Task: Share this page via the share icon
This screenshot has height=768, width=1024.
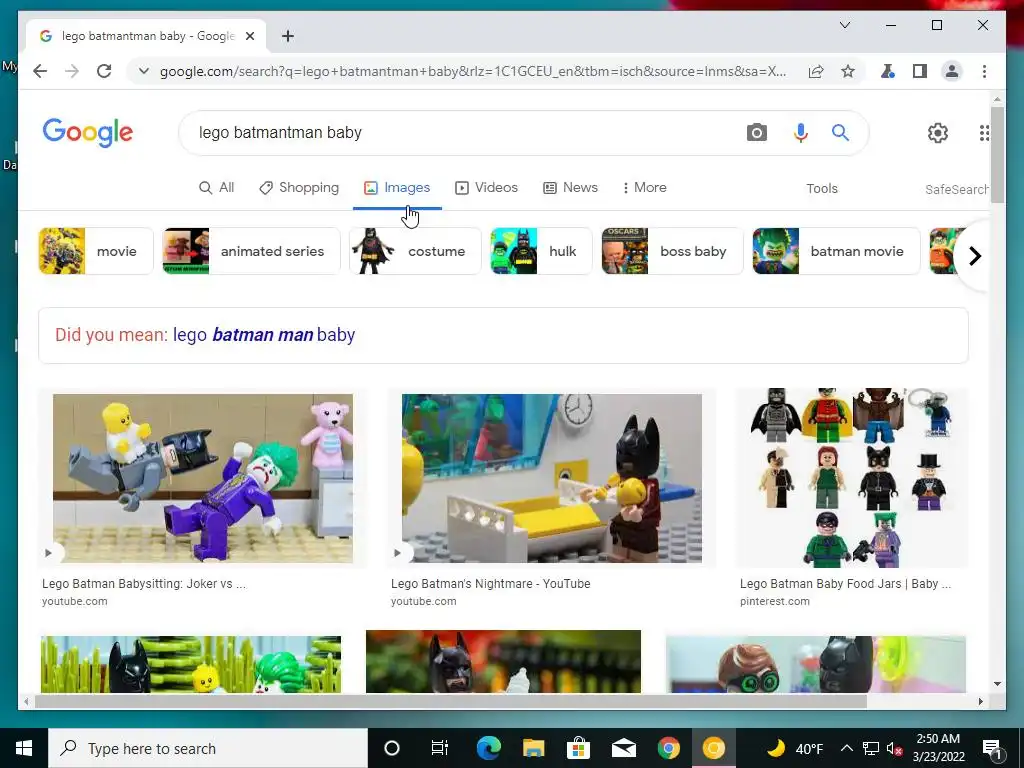Action: point(816,71)
